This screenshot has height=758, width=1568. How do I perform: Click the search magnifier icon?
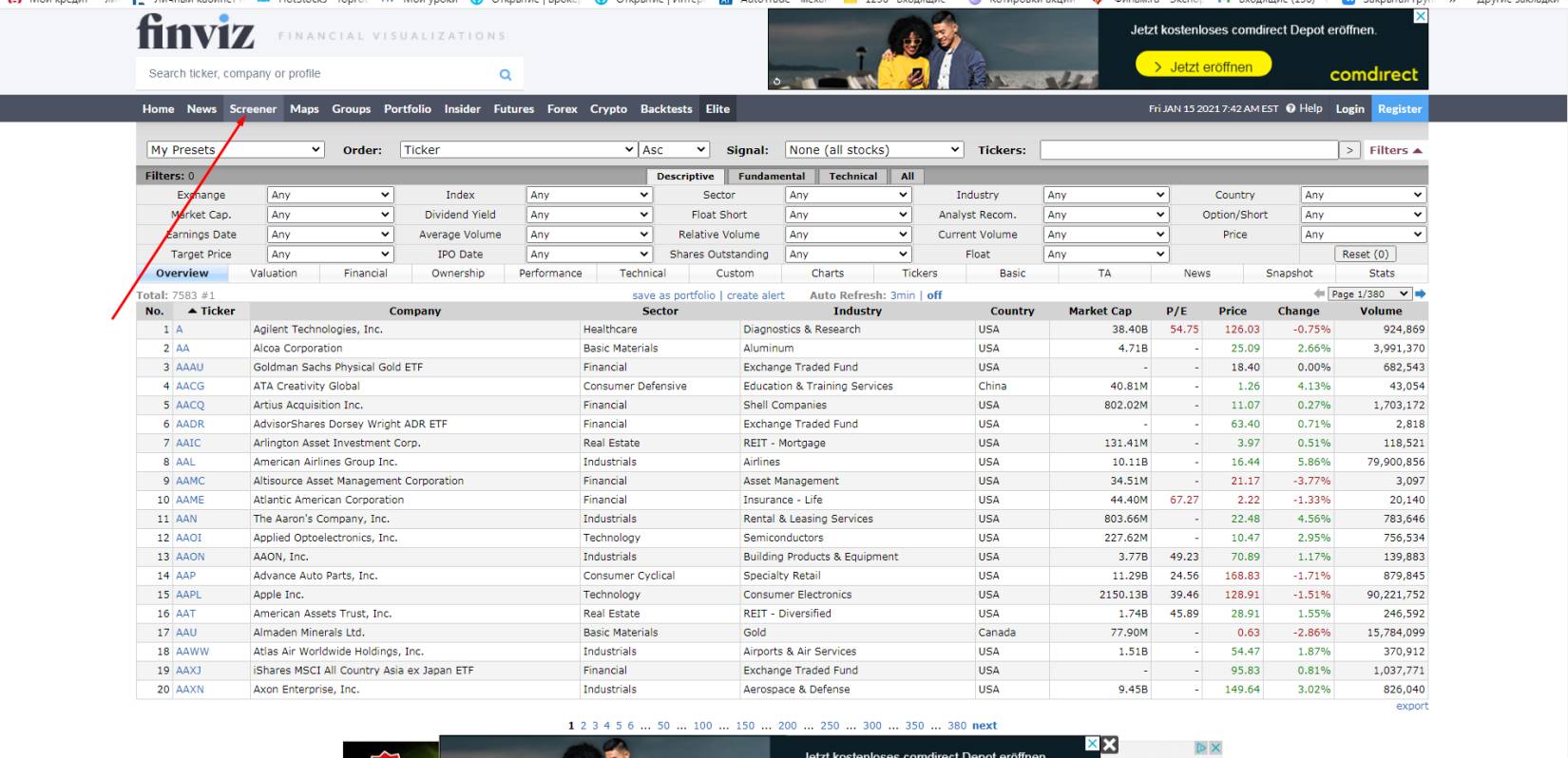coord(506,74)
